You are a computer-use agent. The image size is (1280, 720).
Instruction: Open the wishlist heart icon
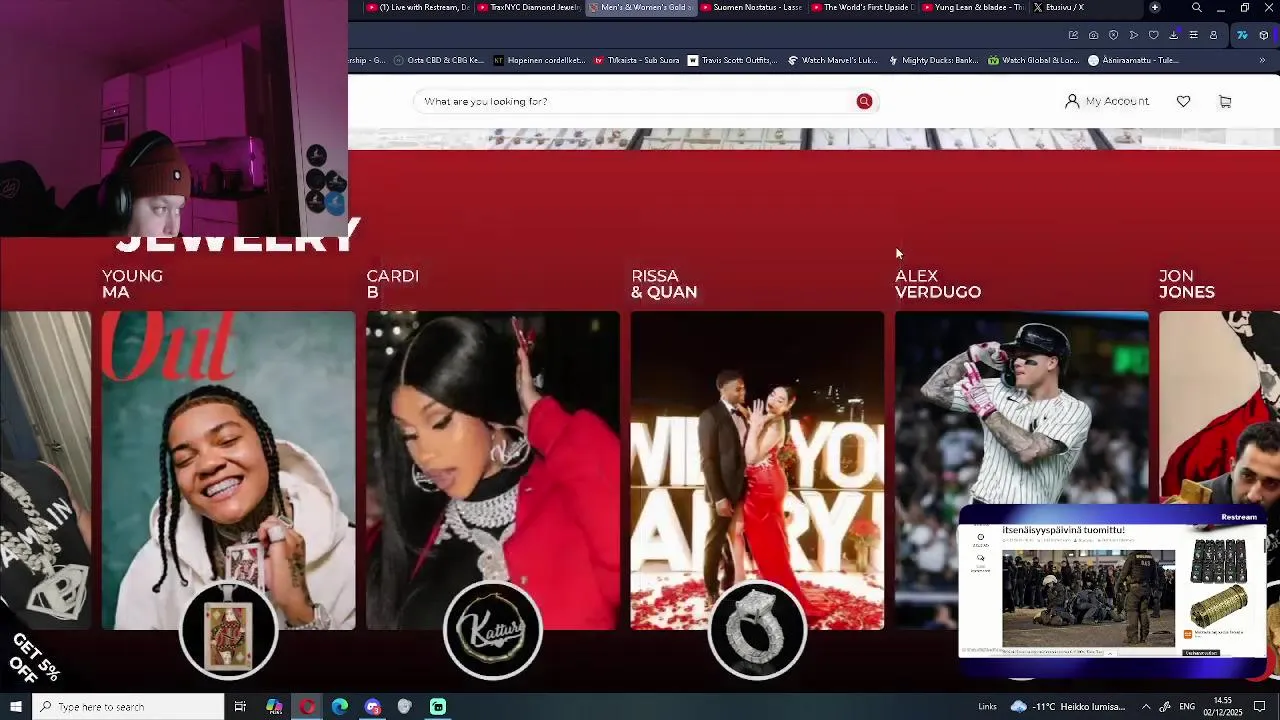click(x=1183, y=101)
